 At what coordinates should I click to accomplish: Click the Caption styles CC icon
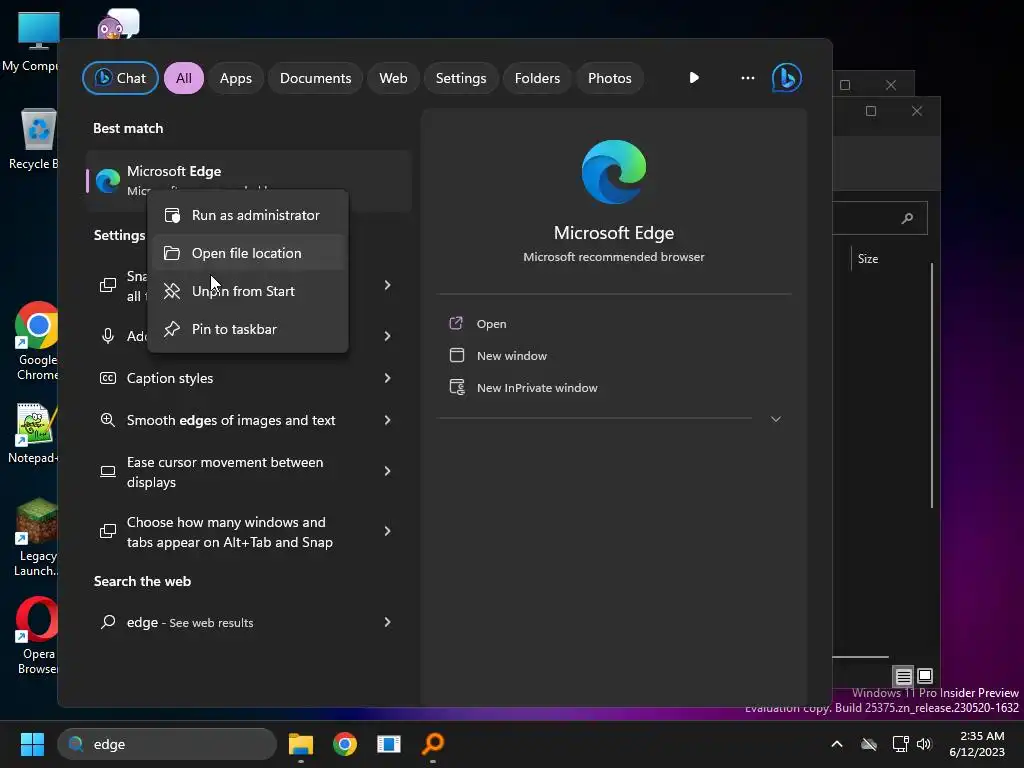(x=108, y=378)
